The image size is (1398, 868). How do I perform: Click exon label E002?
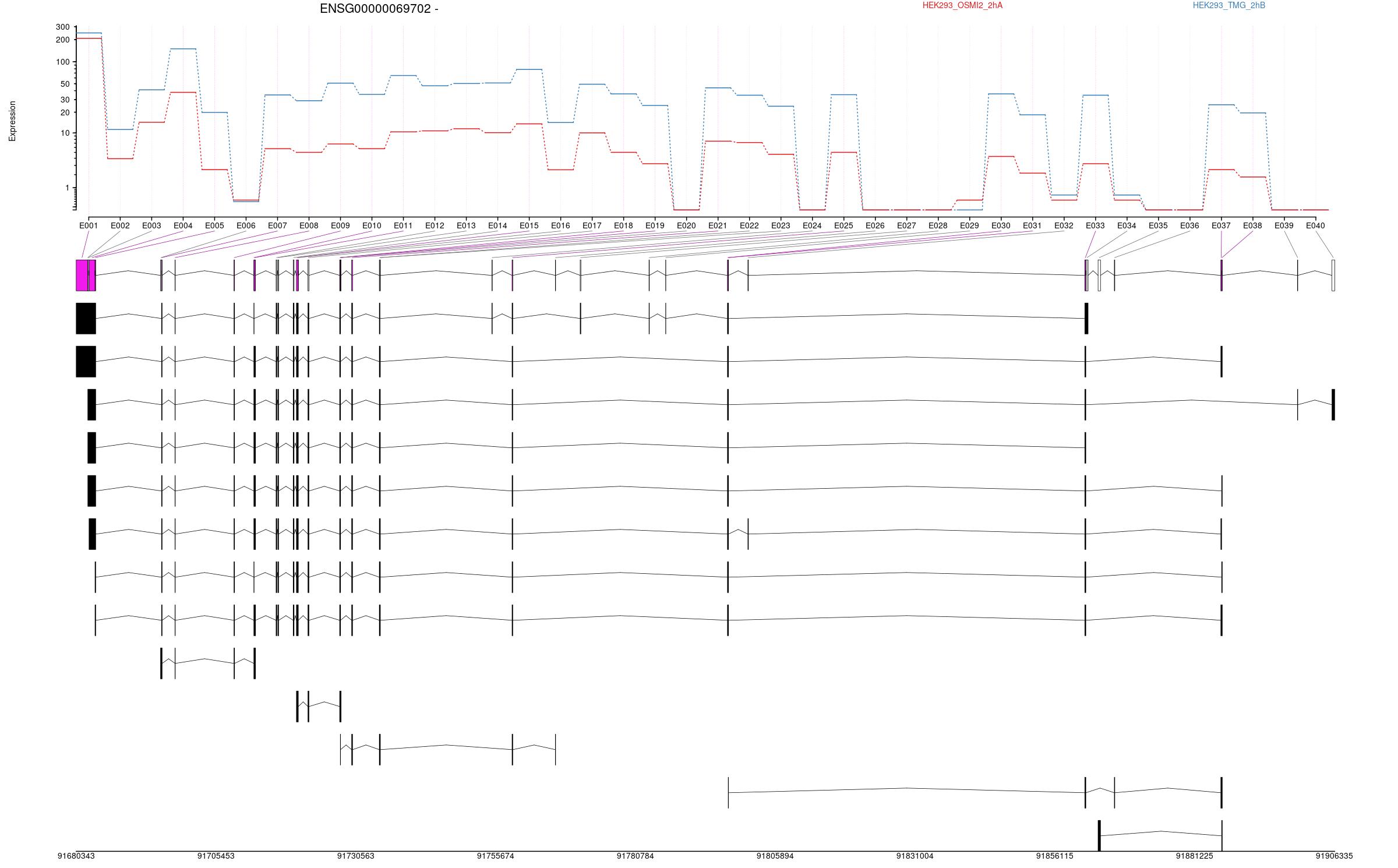pos(120,225)
